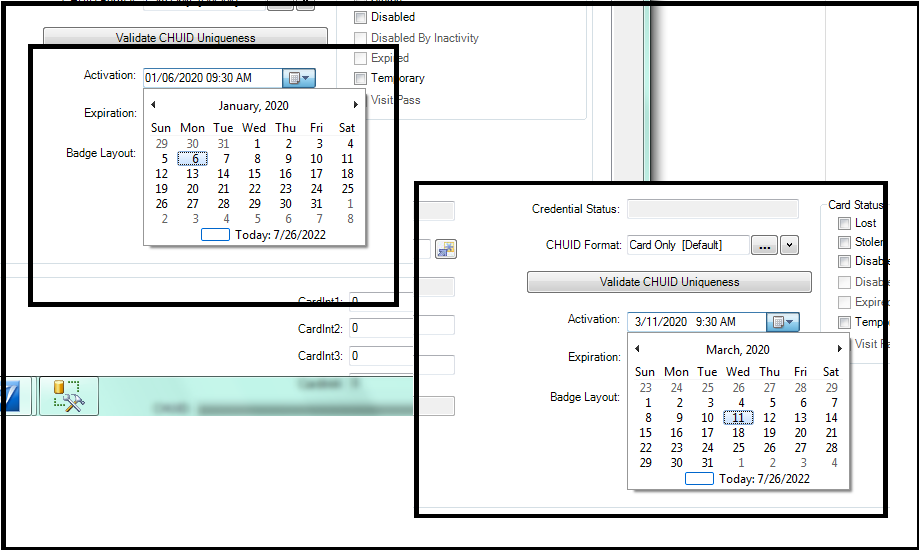Viewport: 919px width, 550px height.
Task: Open the CHUID Format combo box
Action: 687,245
